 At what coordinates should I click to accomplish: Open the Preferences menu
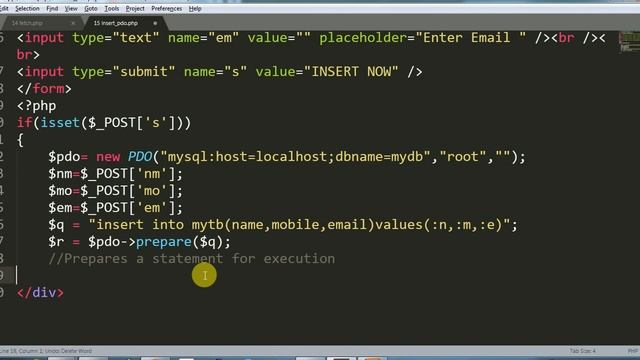[167, 9]
